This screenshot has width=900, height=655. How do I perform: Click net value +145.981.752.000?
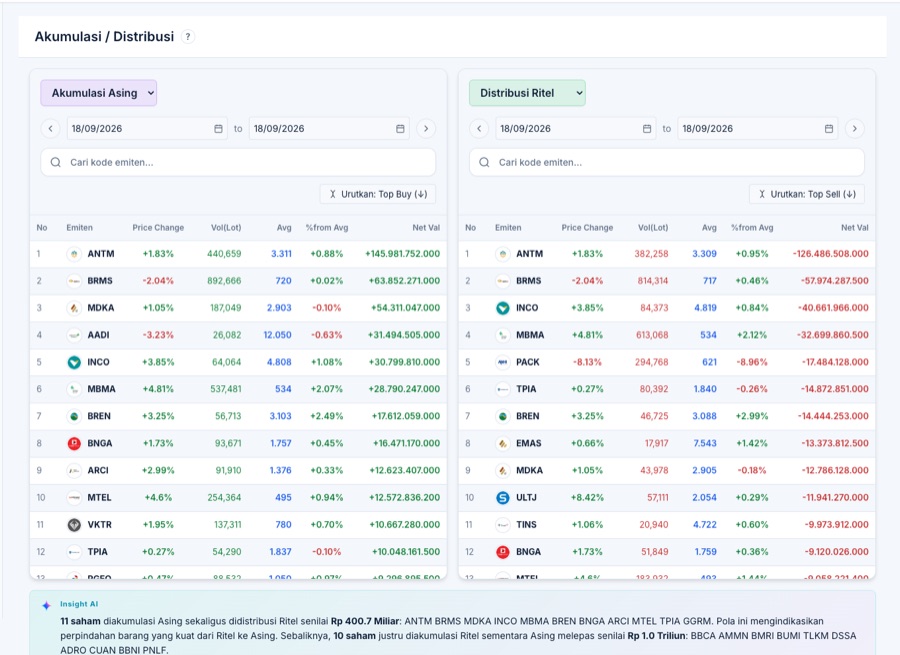click(x=402, y=254)
